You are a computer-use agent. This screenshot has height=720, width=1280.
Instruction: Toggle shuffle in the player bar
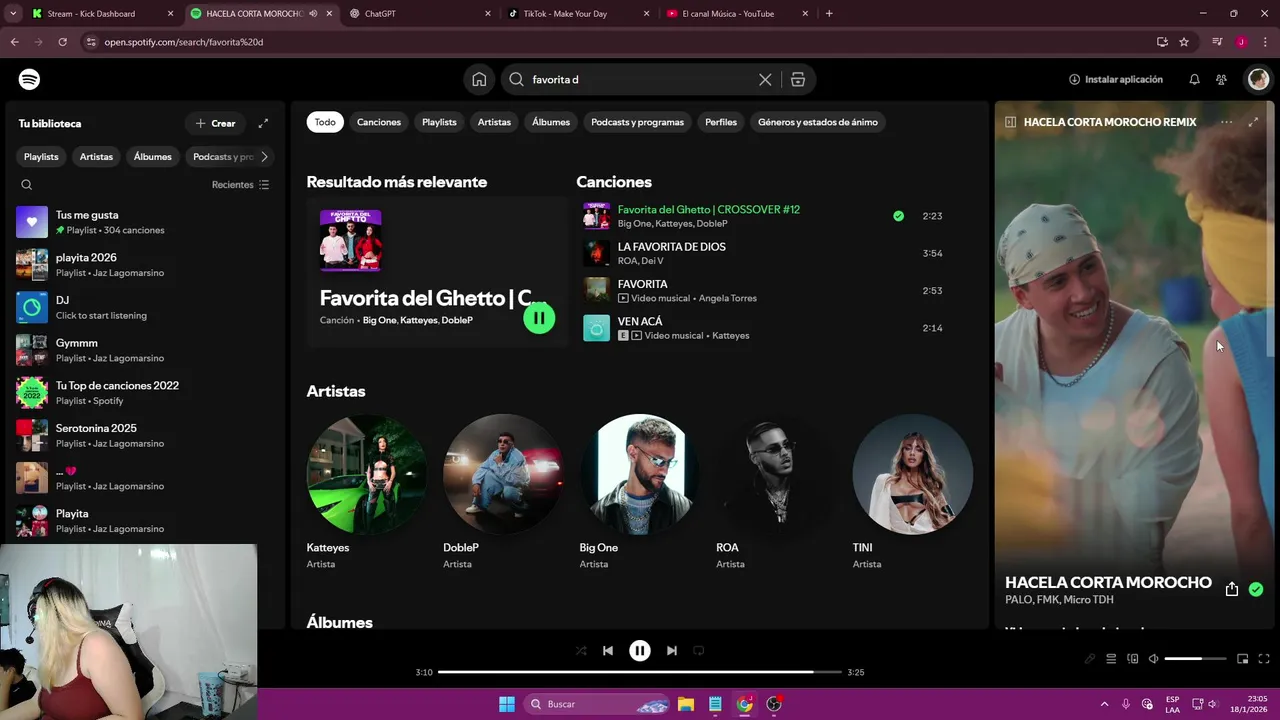point(581,650)
